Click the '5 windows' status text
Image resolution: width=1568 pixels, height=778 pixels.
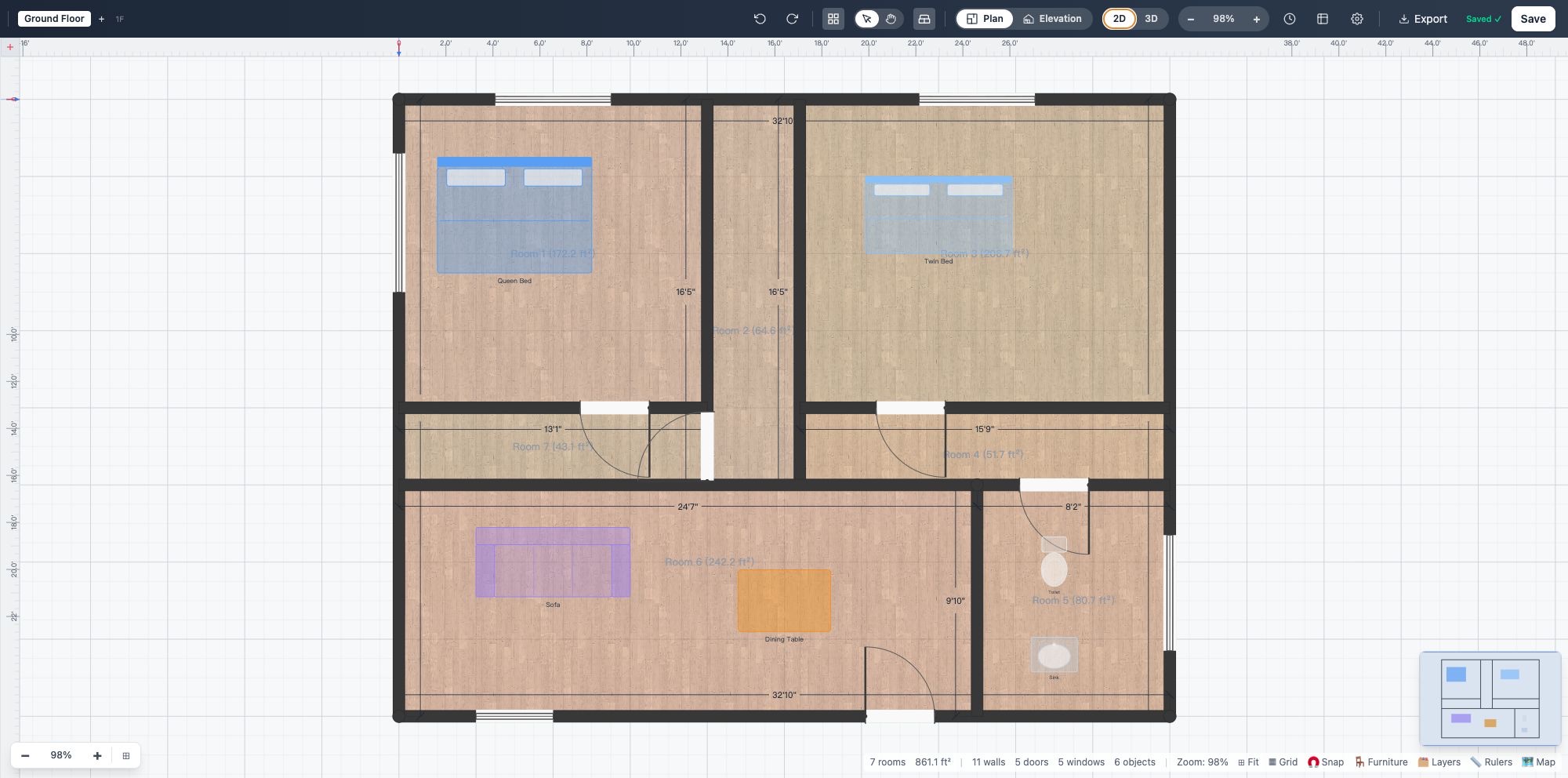1081,762
